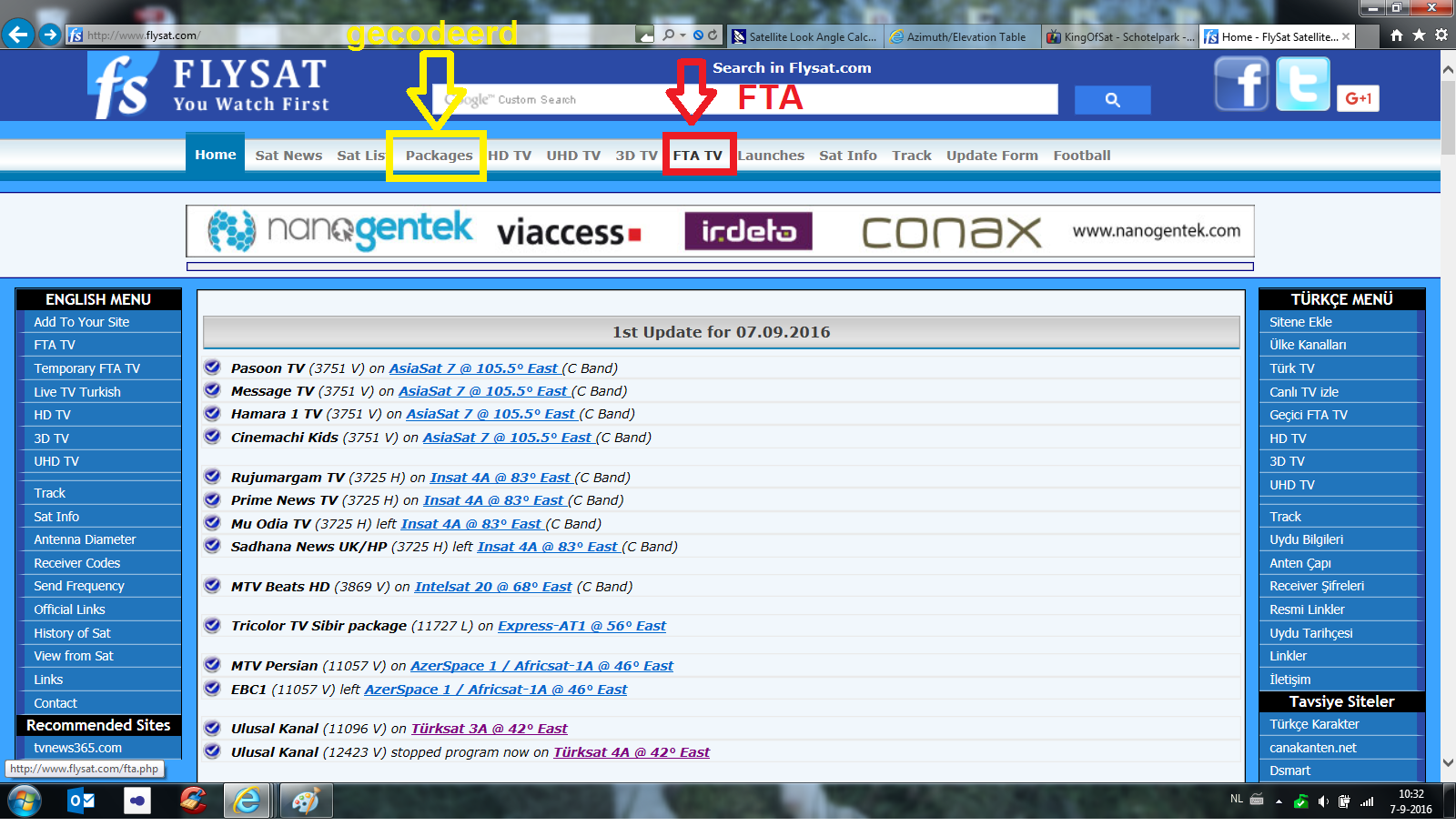The image size is (1456, 826).
Task: Switch to Azimuth/Elevation Table tab
Action: pos(961,36)
